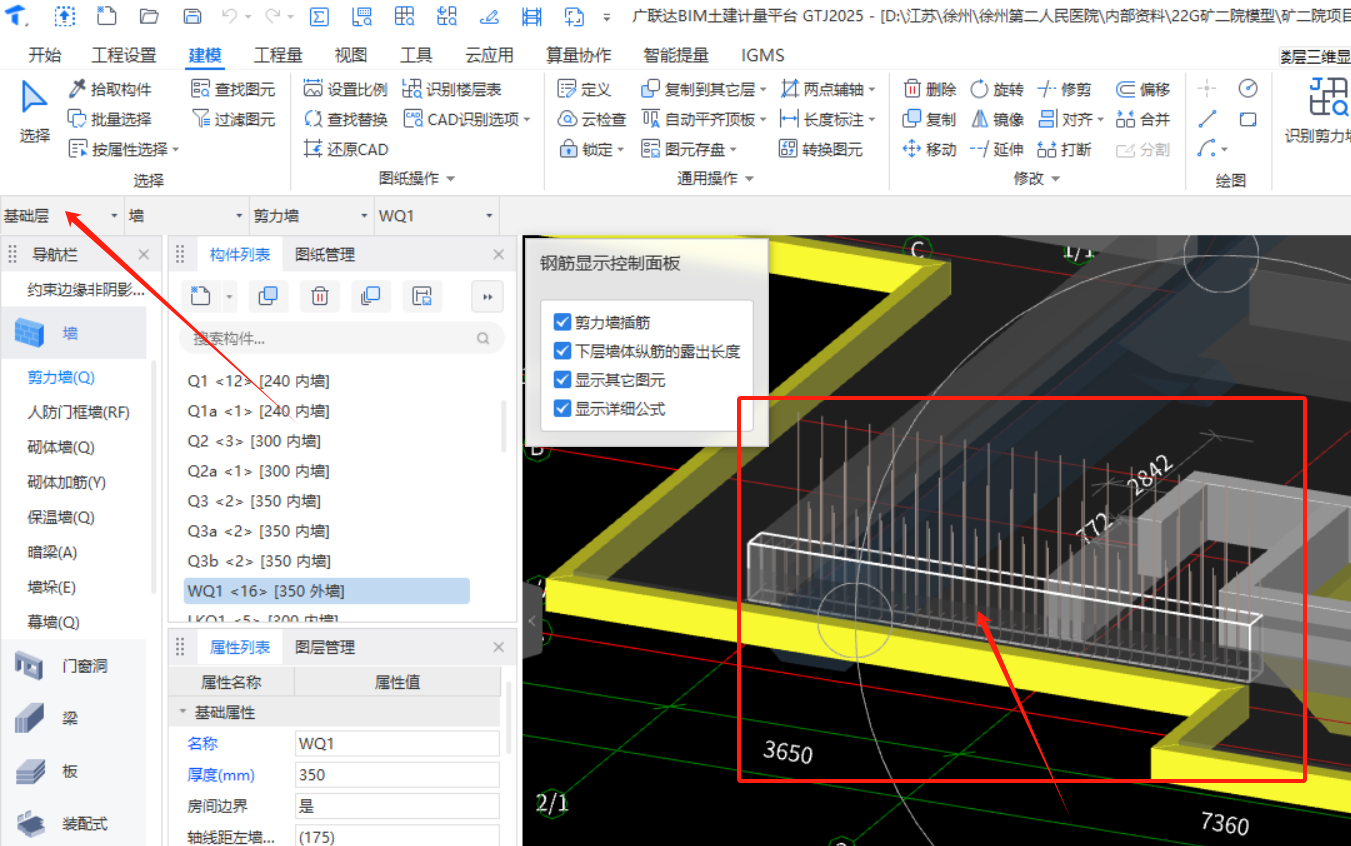The width and height of the screenshot is (1351, 846).
Task: Switch to 图层管理 tab
Action: click(x=325, y=647)
